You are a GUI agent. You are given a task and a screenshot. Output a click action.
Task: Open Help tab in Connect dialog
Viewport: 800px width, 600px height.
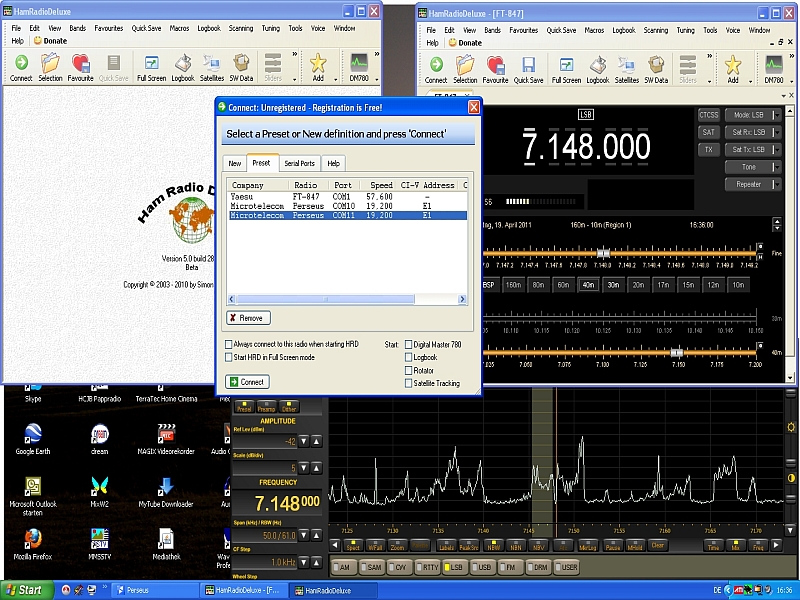334,163
